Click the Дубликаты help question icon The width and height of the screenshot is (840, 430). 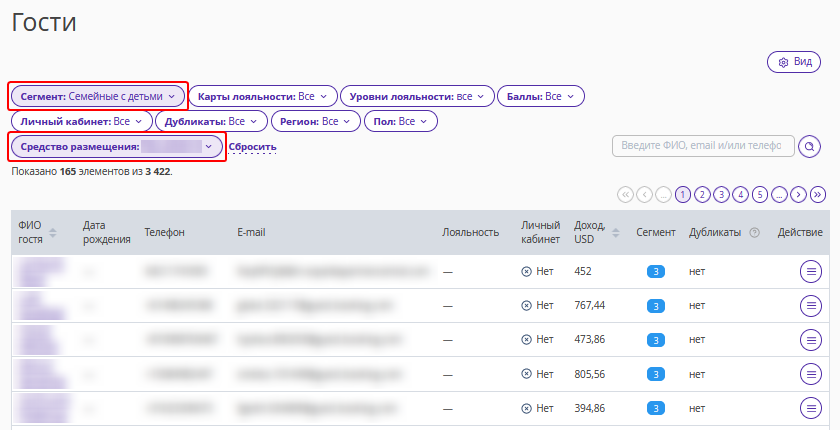click(755, 233)
